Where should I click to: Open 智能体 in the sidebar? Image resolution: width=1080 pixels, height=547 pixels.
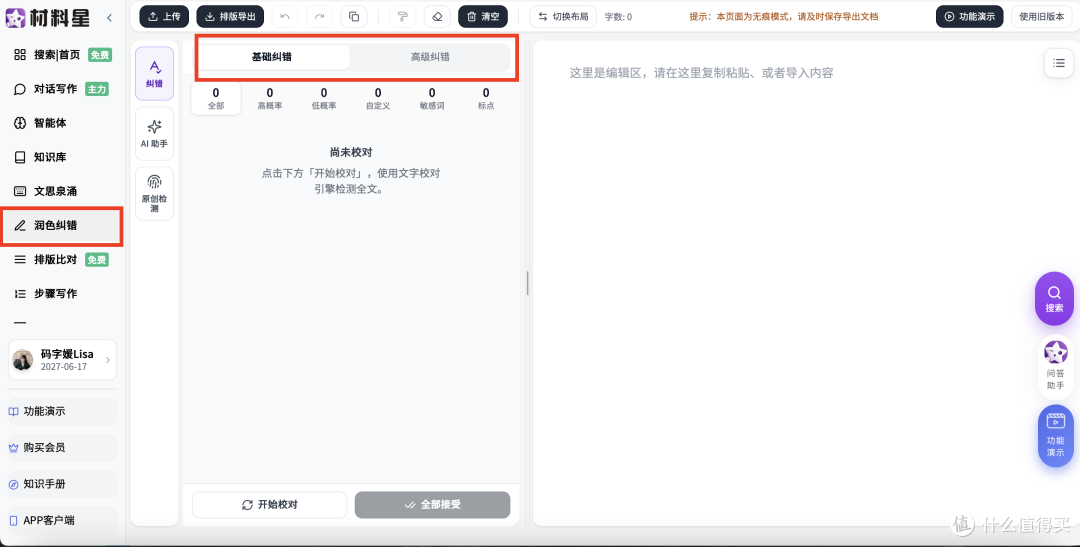pos(62,123)
